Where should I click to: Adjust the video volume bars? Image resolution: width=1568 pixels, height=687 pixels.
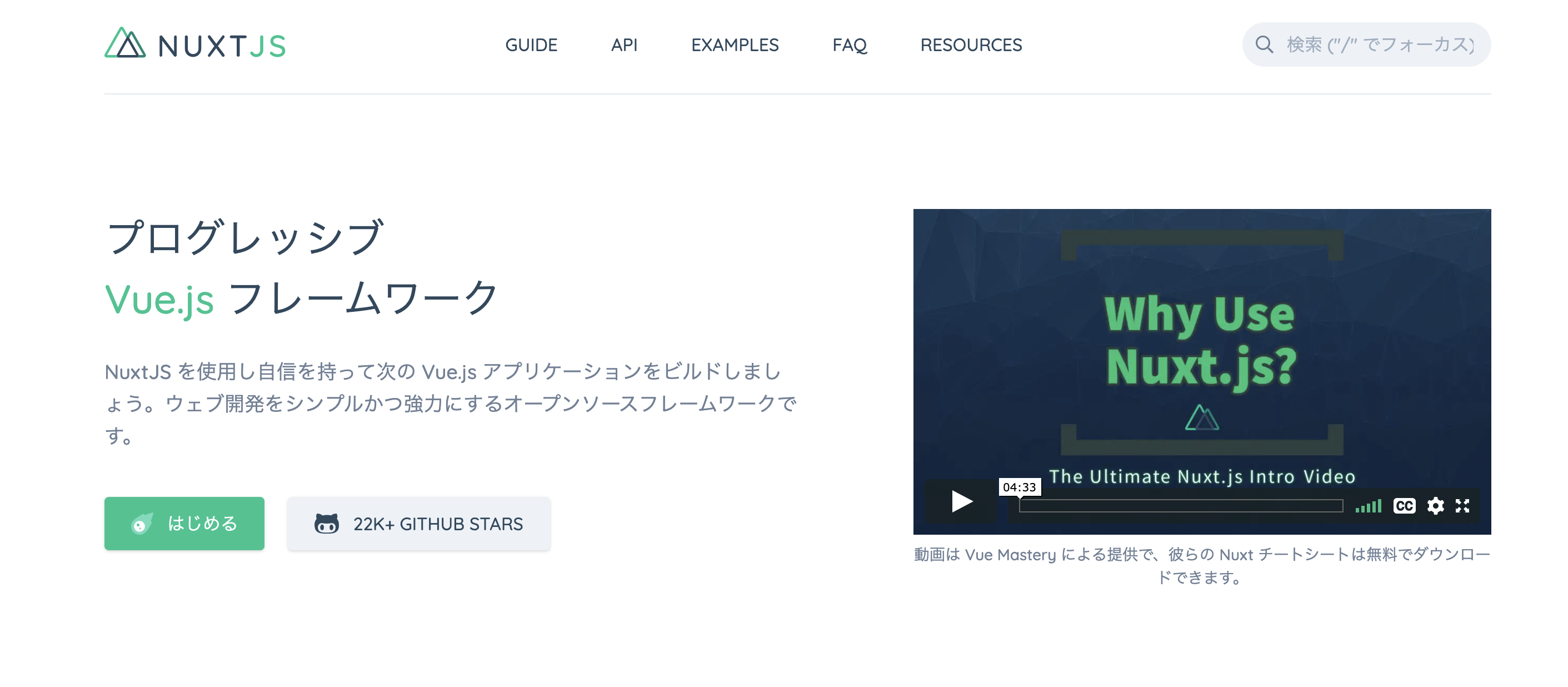1368,506
